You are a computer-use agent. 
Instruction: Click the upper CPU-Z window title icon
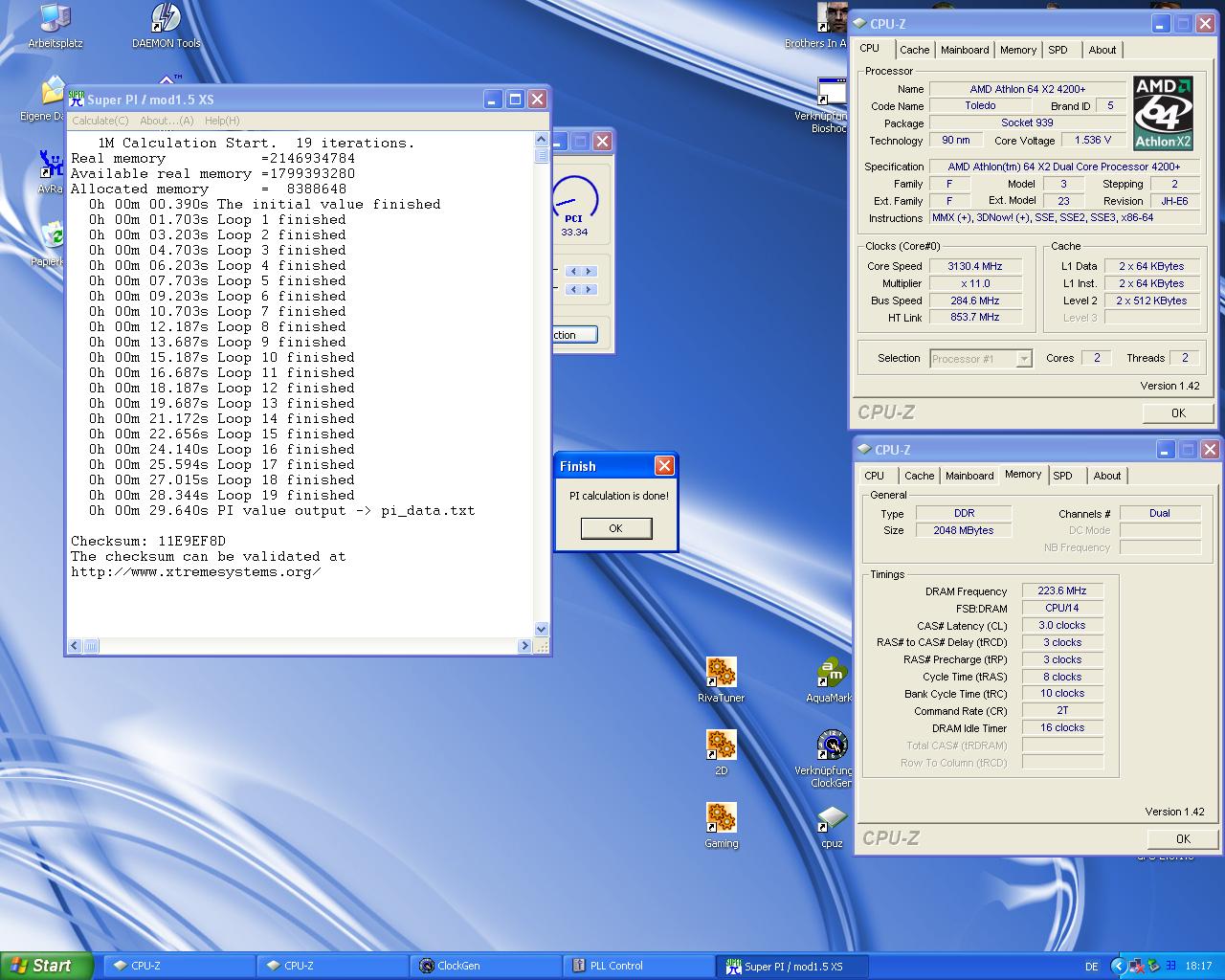(859, 24)
